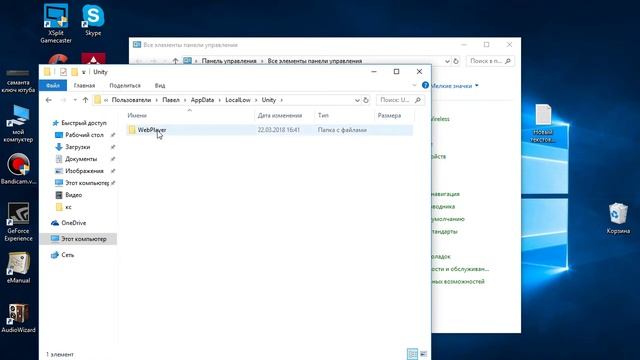Refresh the Unity folder view
Image resolution: width=640 pixels, height=360 pixels.
click(366, 100)
